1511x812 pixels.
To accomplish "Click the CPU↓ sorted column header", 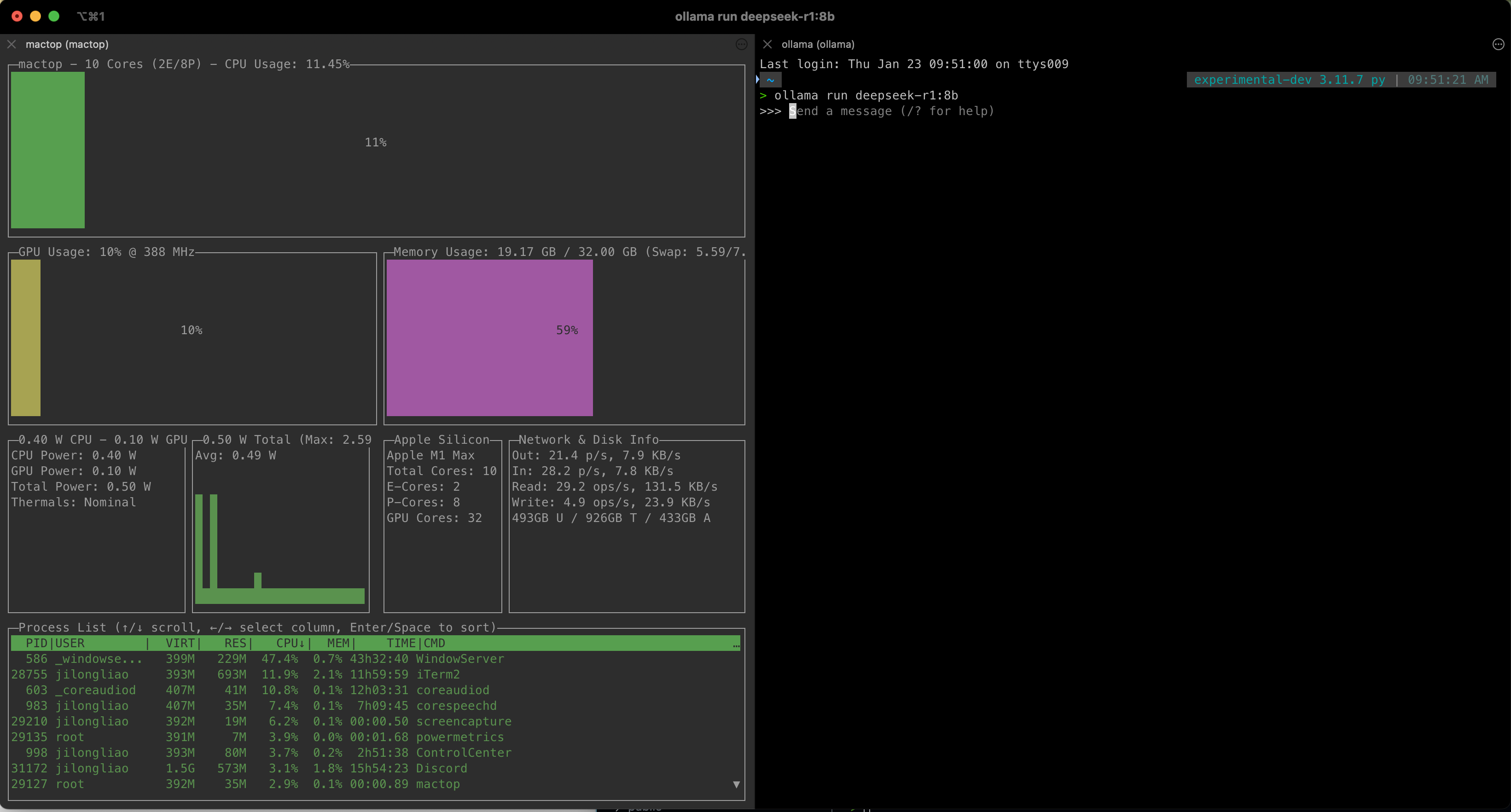I will point(291,643).
